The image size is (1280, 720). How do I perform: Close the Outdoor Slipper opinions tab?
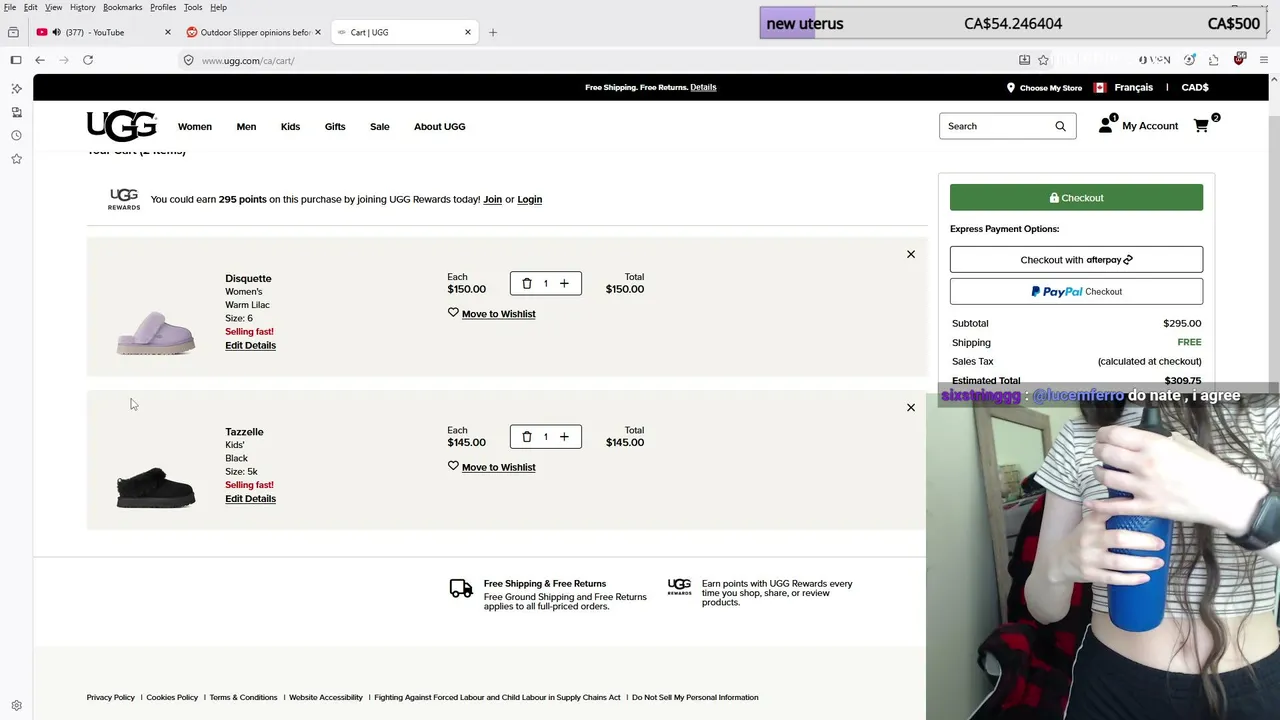click(x=318, y=32)
